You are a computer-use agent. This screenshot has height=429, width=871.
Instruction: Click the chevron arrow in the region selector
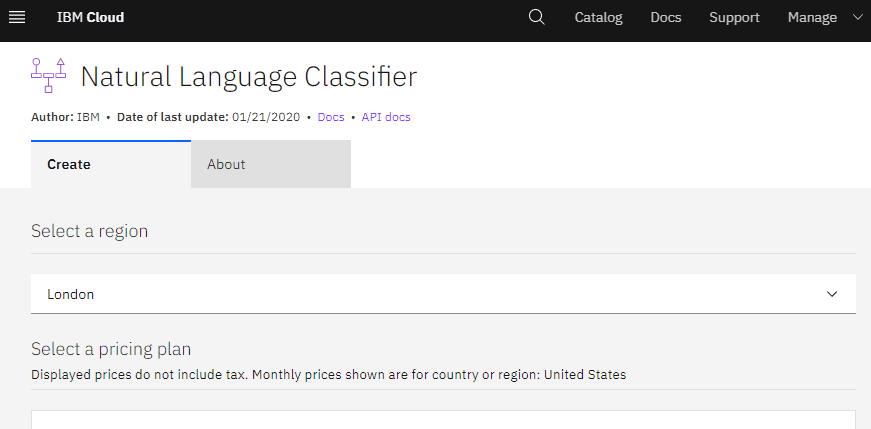[x=832, y=294]
